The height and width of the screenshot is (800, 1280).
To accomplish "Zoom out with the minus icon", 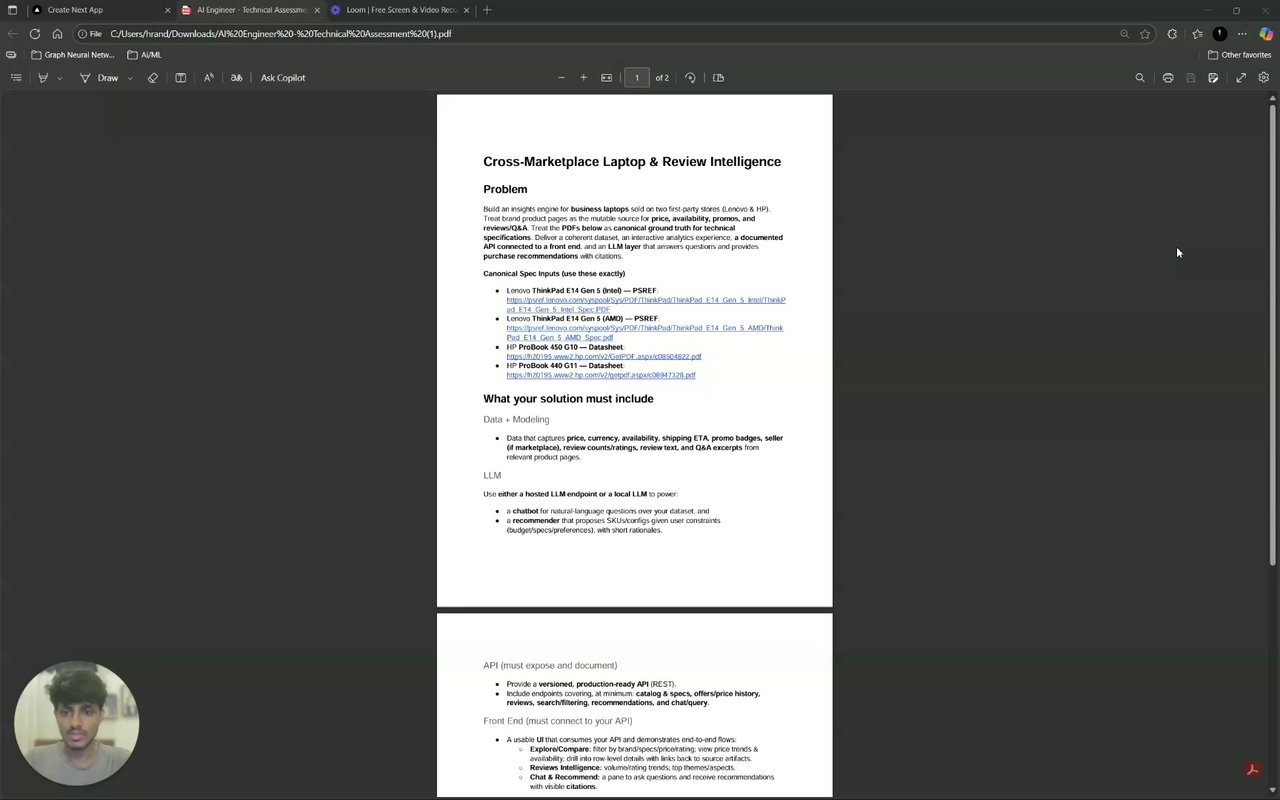I will tap(561, 78).
